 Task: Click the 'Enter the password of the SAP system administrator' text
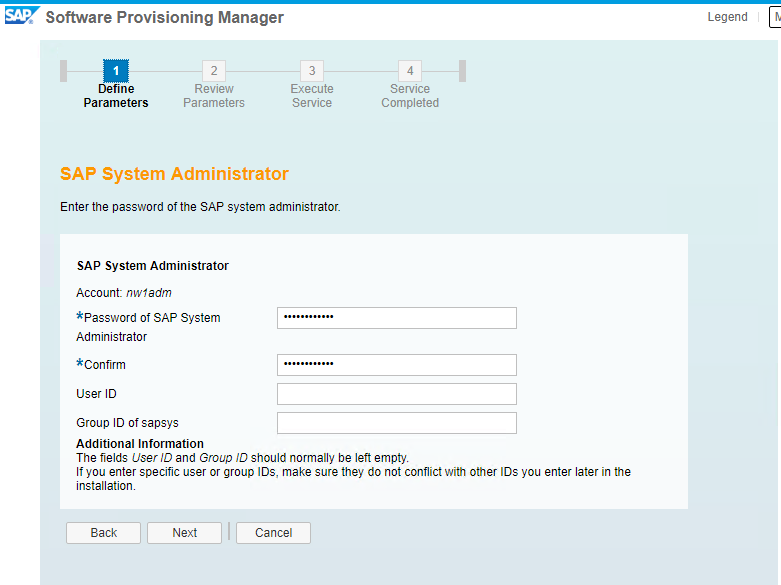(x=200, y=207)
